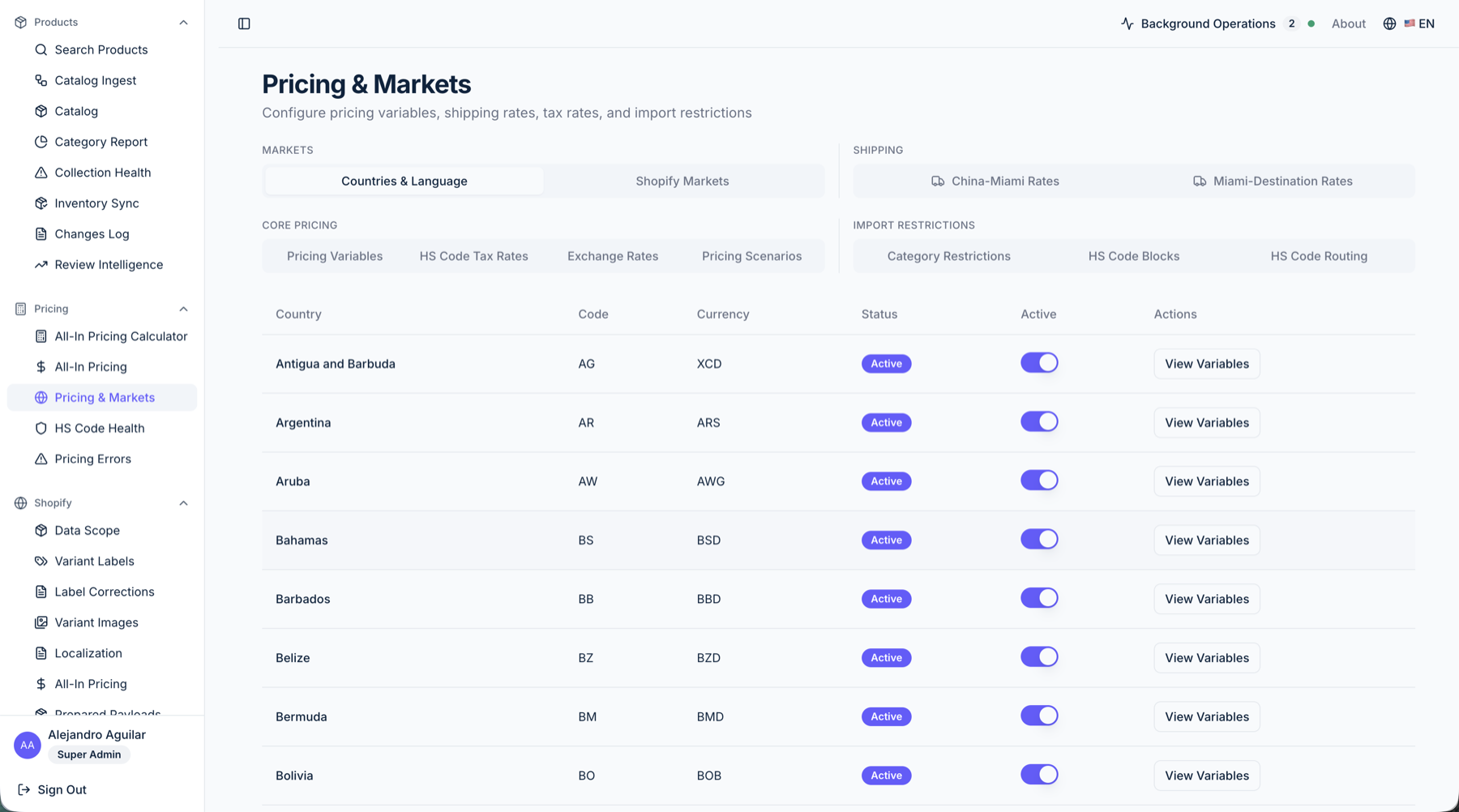View Variables for Bahamas
1459x812 pixels.
(1207, 540)
